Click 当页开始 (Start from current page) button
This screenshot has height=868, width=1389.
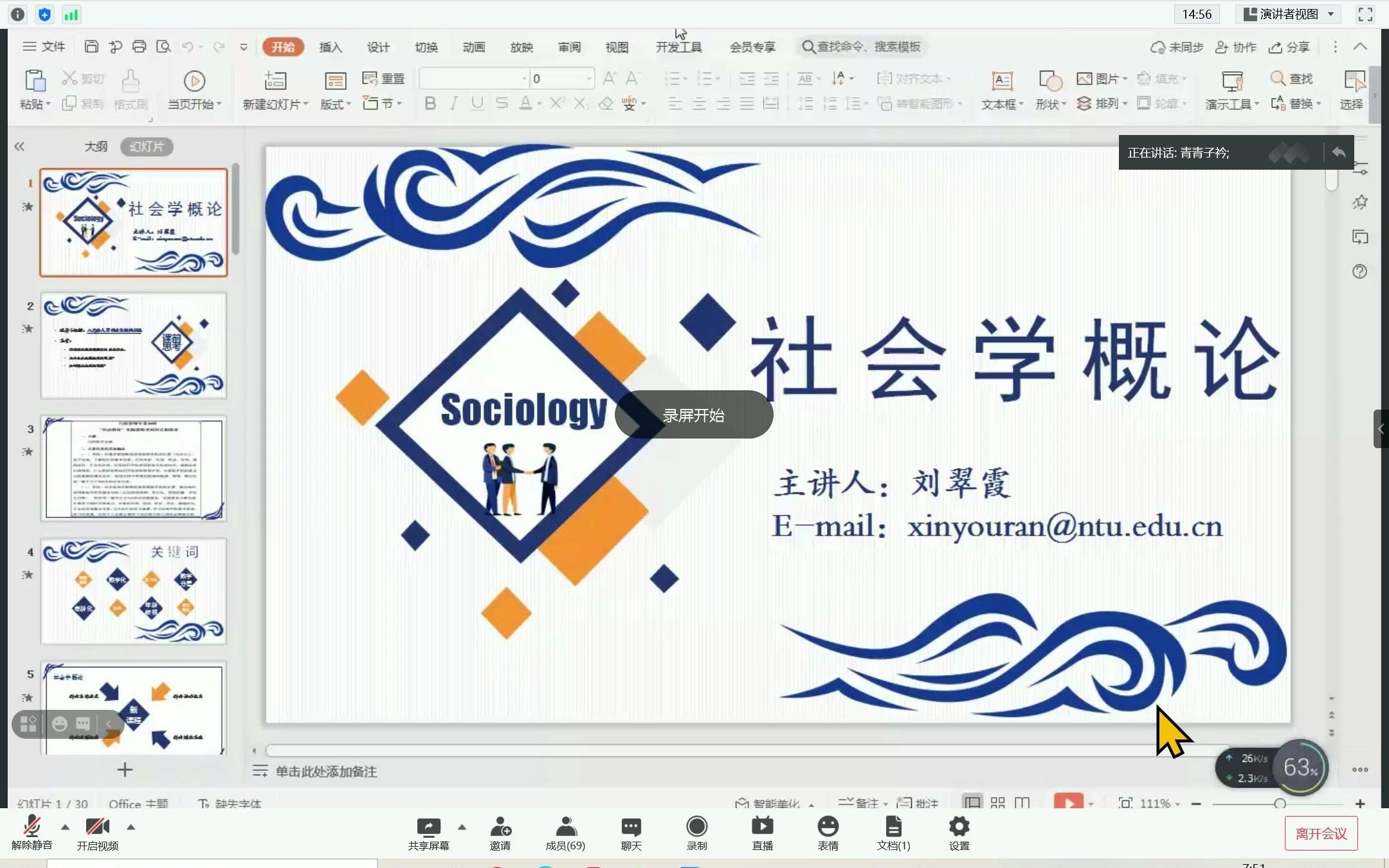[195, 89]
